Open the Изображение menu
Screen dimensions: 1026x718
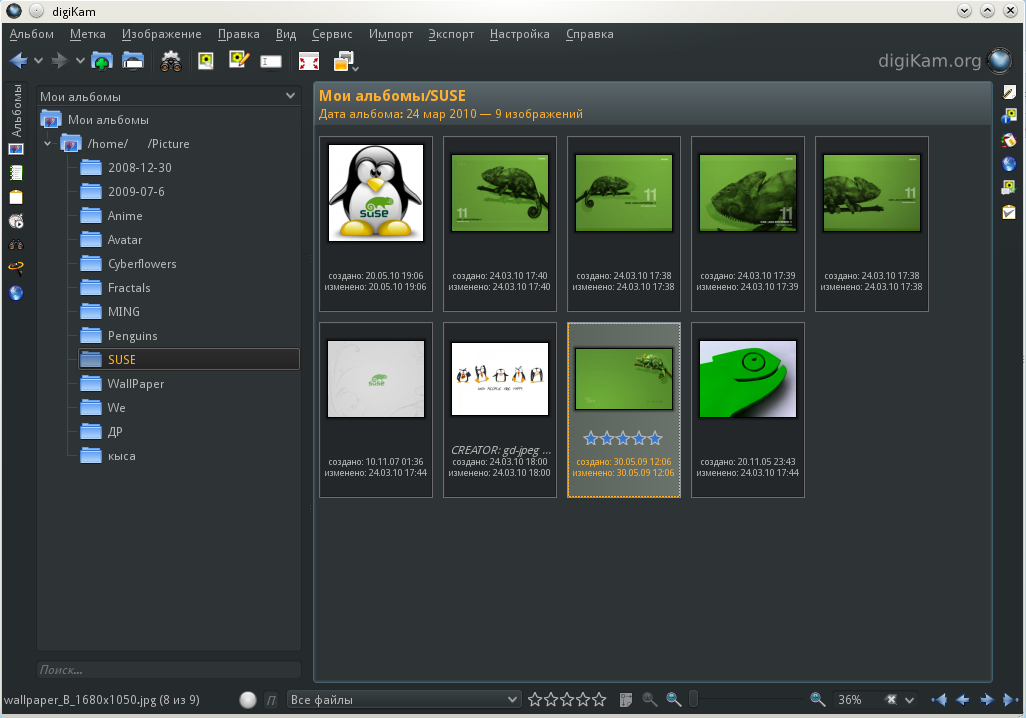162,34
